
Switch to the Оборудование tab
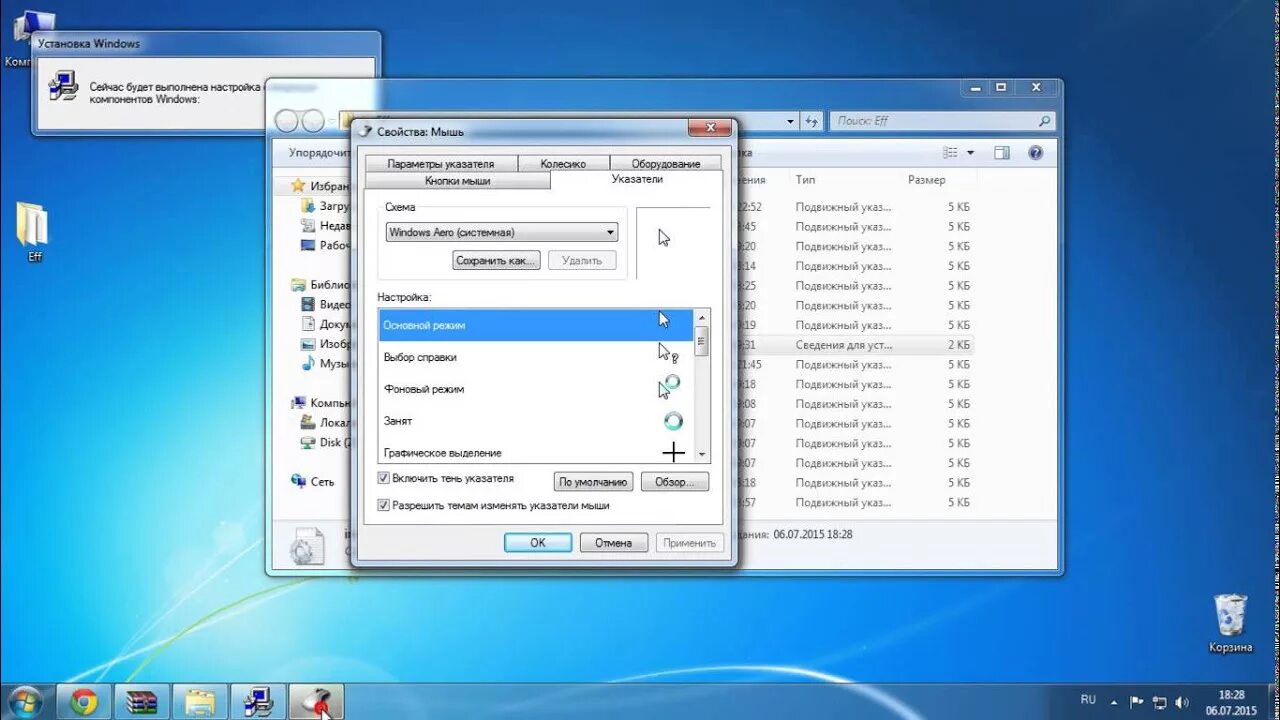click(x=666, y=163)
